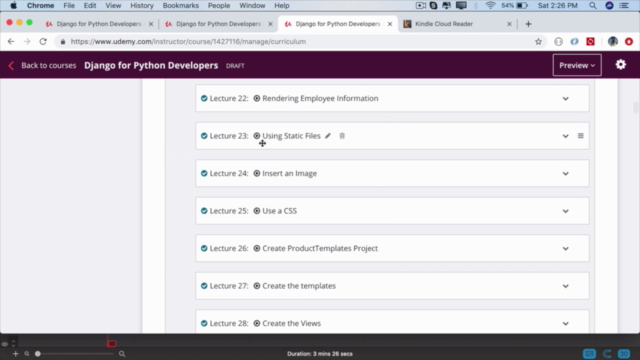Click the red extension icon in toolbar
This screenshot has width=640, height=360.
[590, 42]
